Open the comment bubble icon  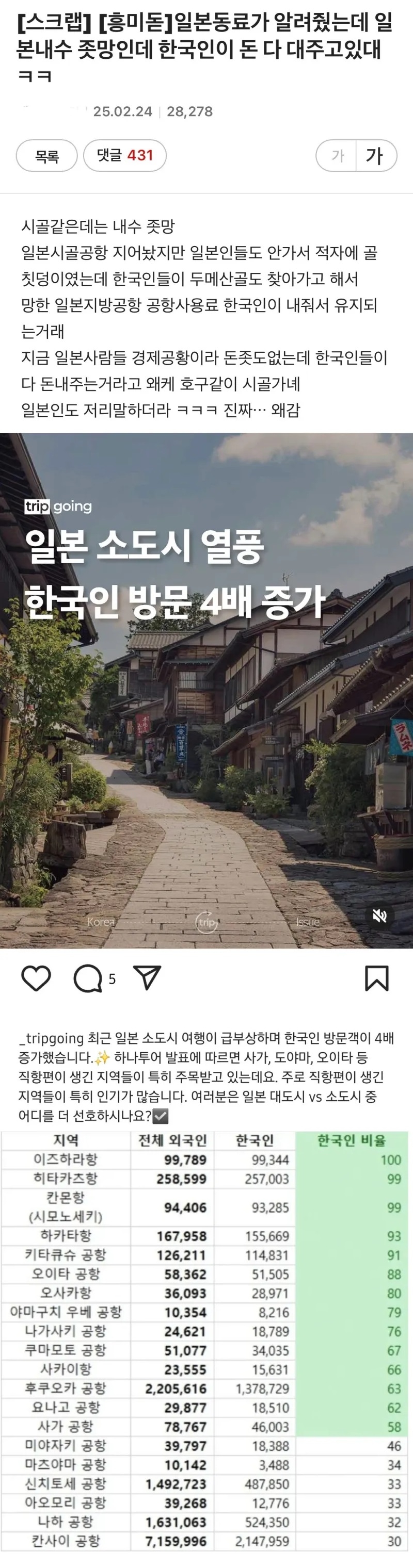(88, 978)
